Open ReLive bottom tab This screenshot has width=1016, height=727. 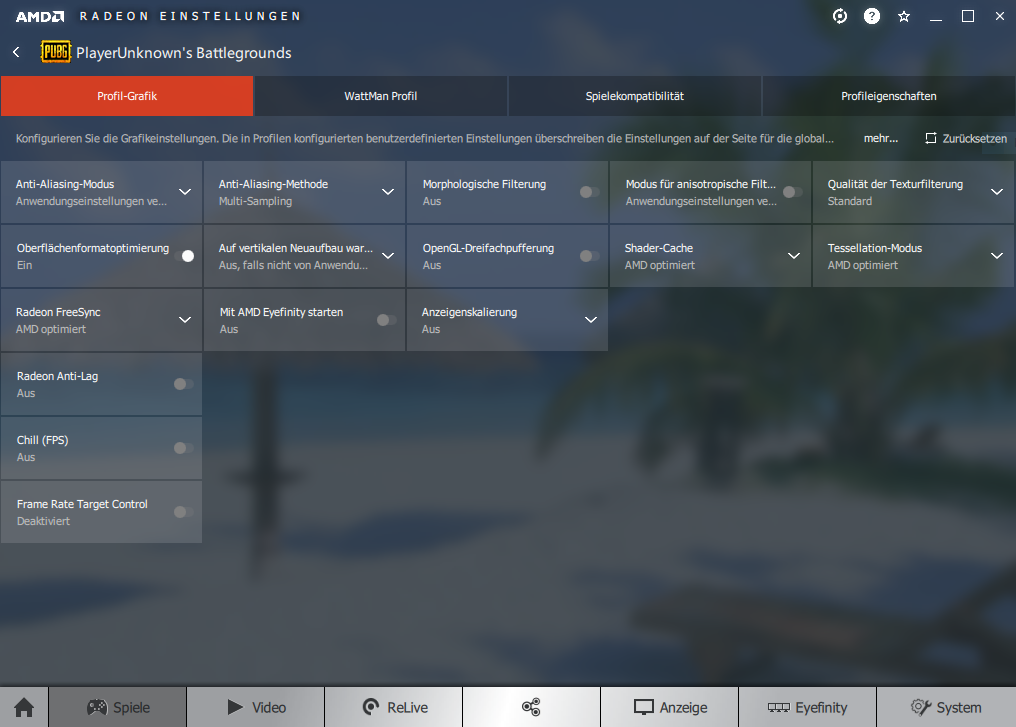(x=394, y=707)
